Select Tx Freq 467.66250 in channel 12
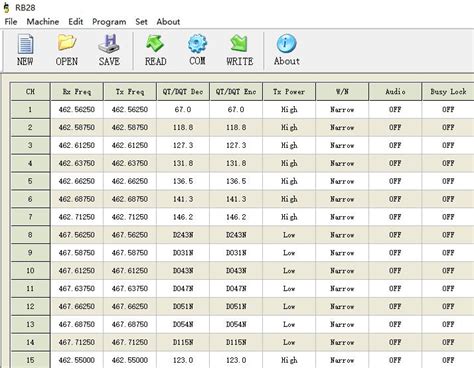Image resolution: width=474 pixels, height=368 pixels. click(x=130, y=306)
